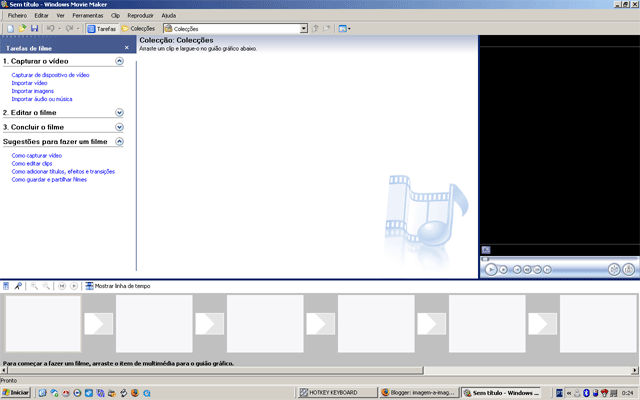This screenshot has width=640, height=400.
Task: Open the Ficheiro menu
Action: tap(17, 16)
